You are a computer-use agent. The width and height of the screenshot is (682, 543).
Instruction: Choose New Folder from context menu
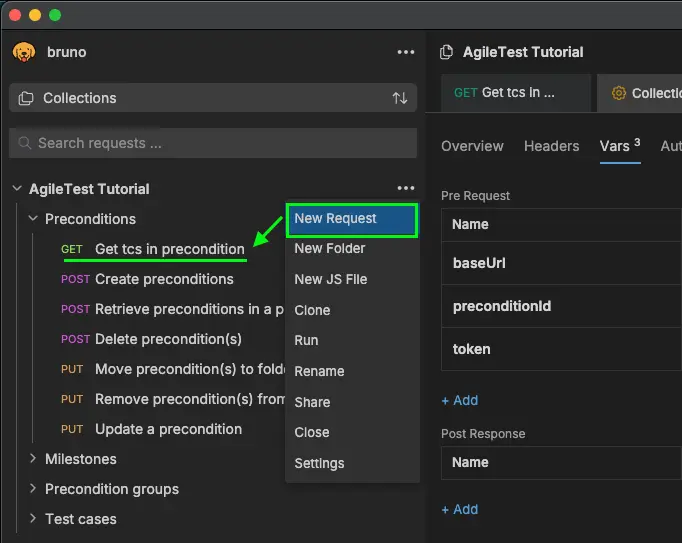click(352, 248)
